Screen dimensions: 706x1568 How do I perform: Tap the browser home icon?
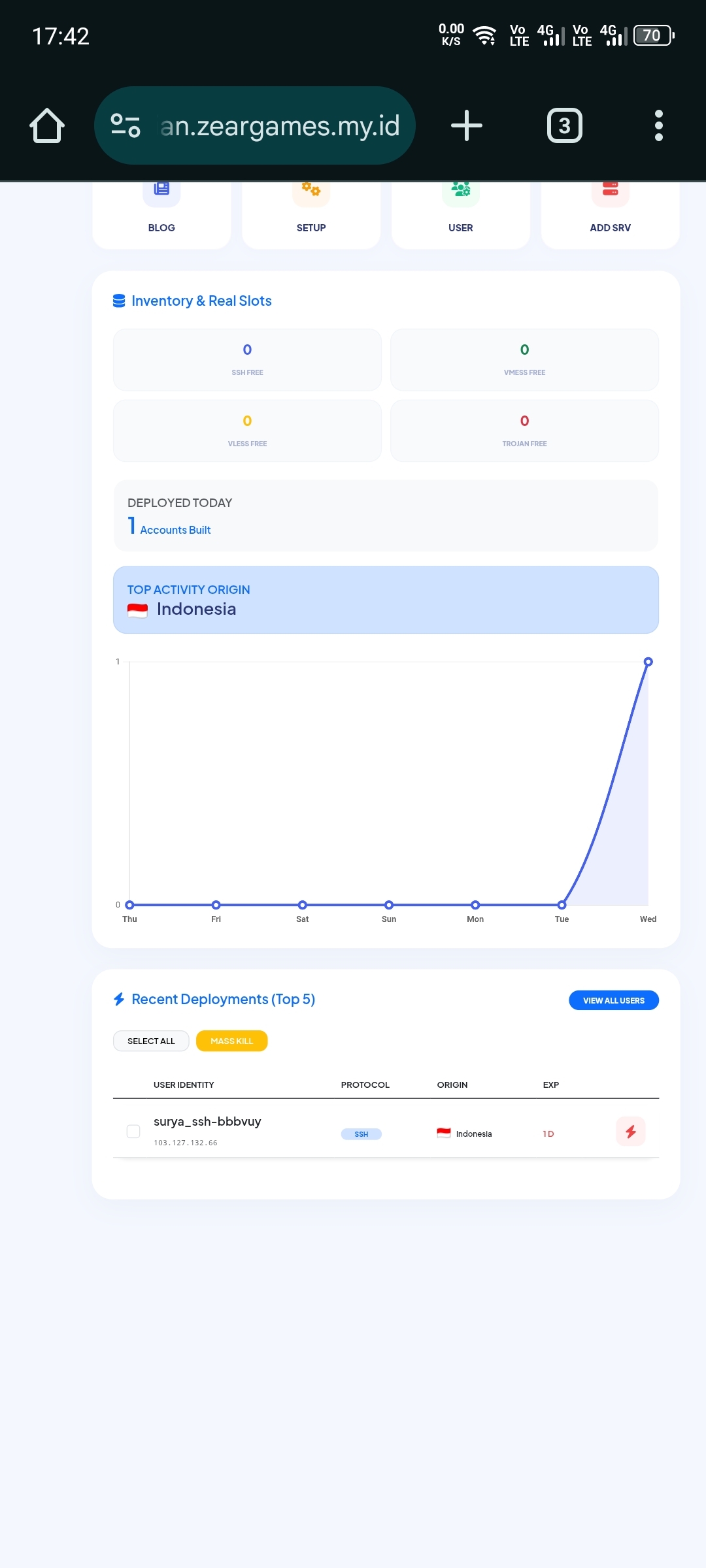point(47,125)
